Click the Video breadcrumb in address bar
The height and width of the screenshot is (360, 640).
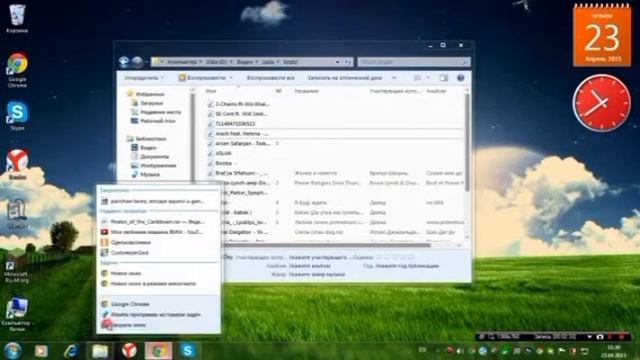coord(244,62)
